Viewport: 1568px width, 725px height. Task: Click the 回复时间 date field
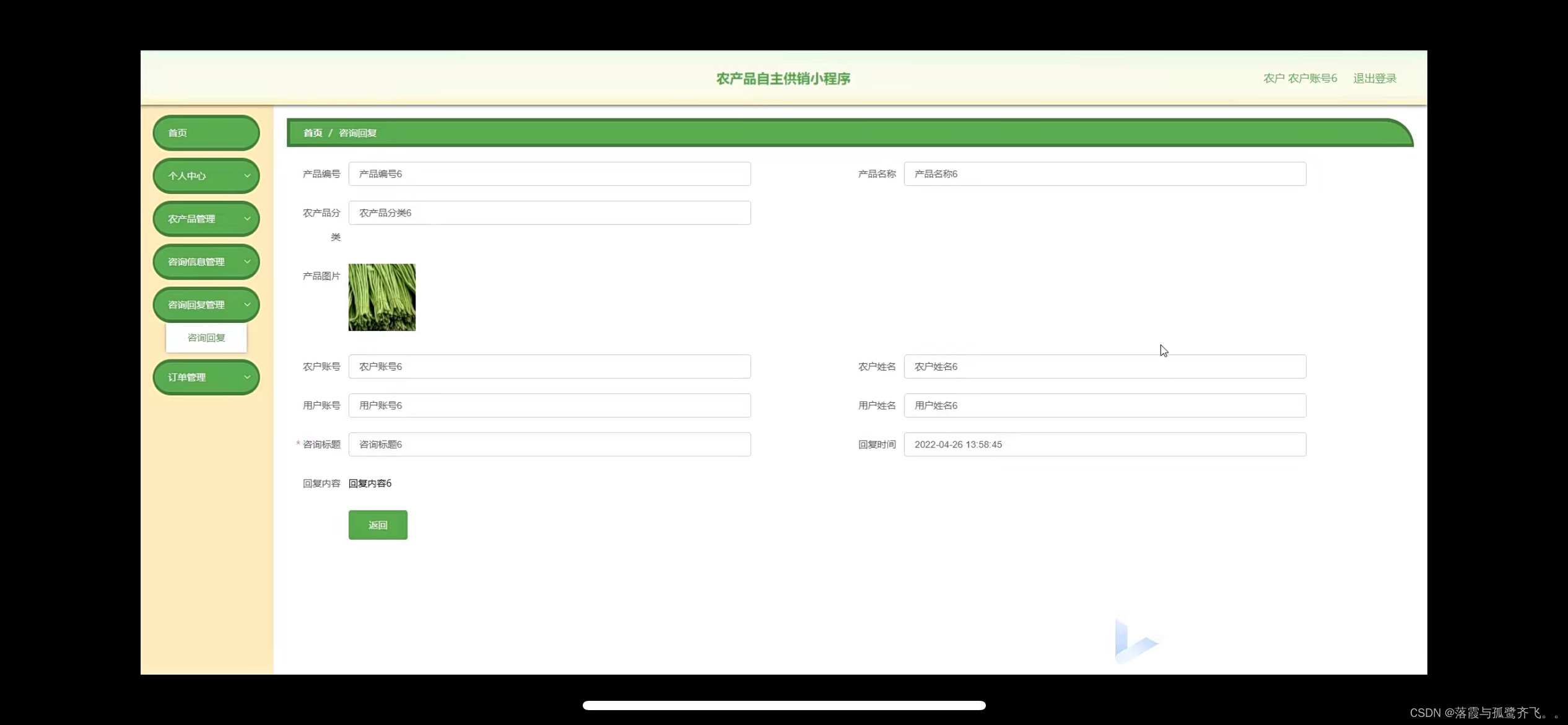pos(1105,444)
